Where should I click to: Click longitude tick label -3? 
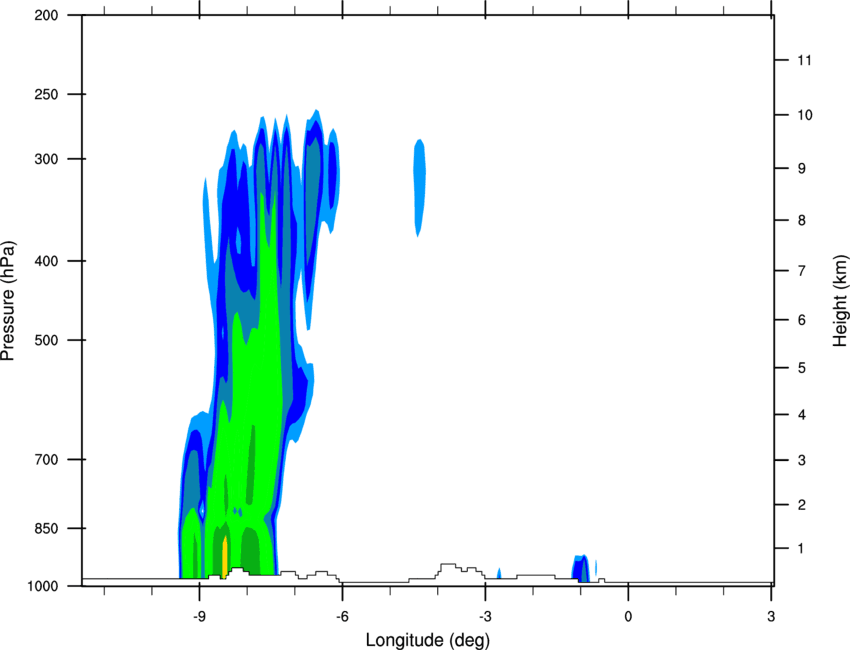(485, 617)
